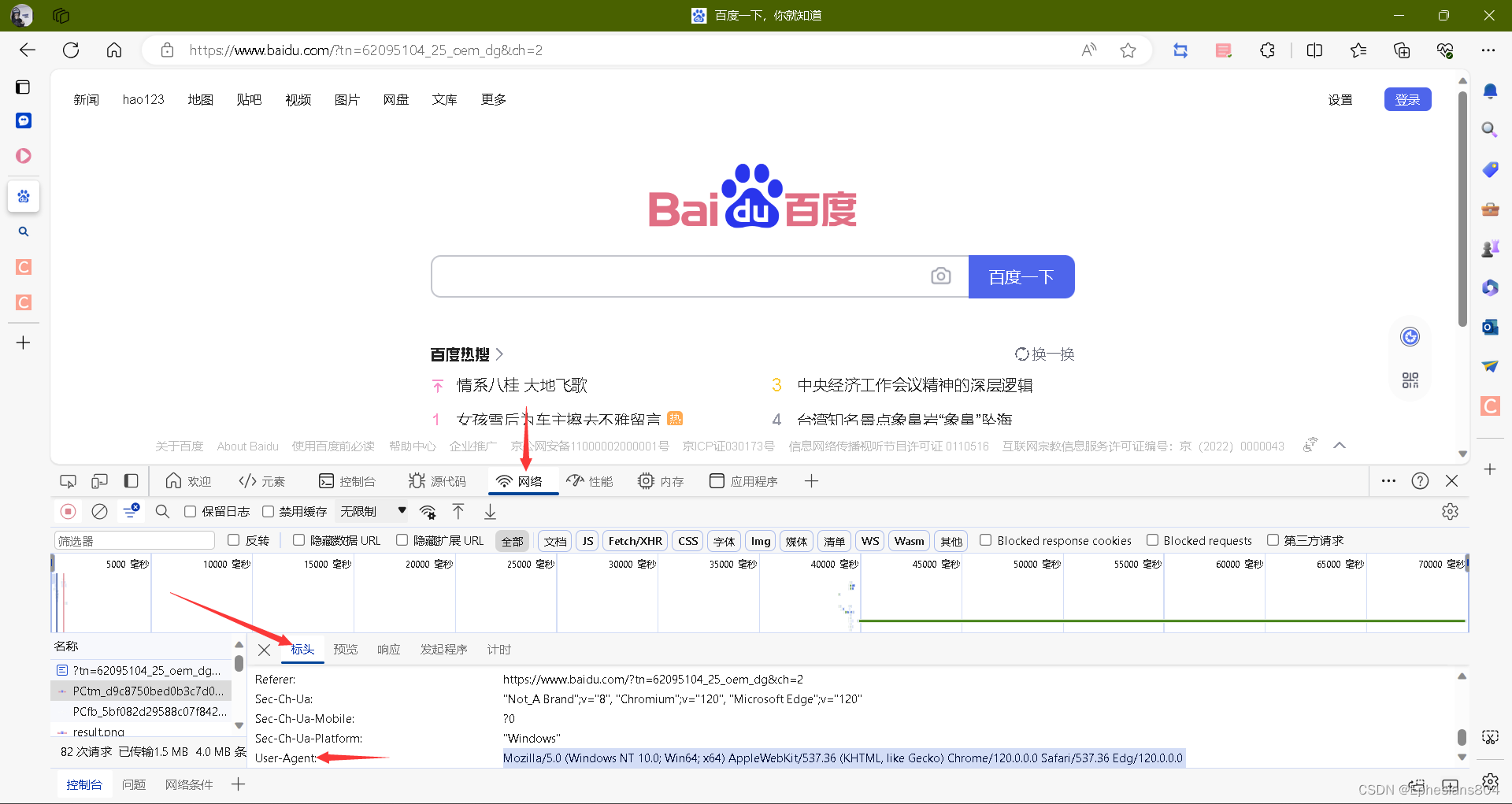Screen dimensions: 1512x804
Task: Check the Blocked requests checkbox
Action: click(x=1151, y=540)
